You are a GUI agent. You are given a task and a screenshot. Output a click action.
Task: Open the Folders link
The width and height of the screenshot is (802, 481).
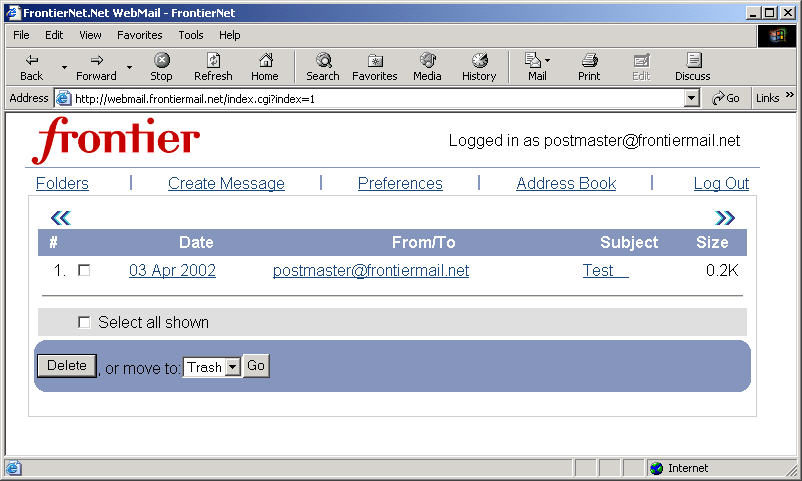click(x=62, y=183)
